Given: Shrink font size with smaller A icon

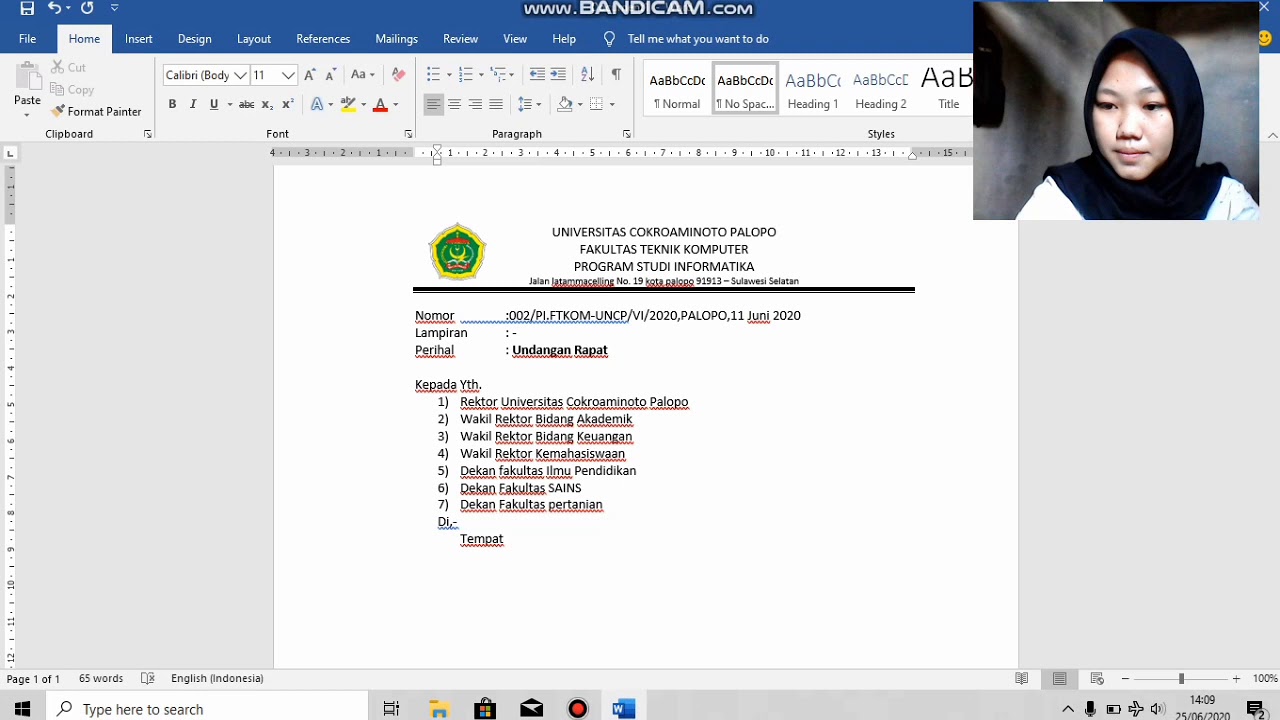Looking at the screenshot, I should coord(330,75).
